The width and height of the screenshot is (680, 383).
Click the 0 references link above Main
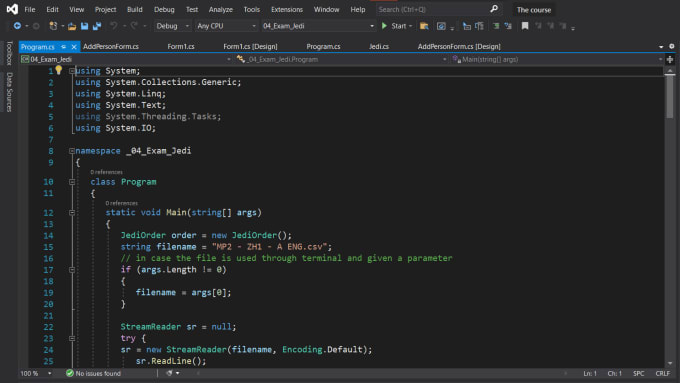121,203
